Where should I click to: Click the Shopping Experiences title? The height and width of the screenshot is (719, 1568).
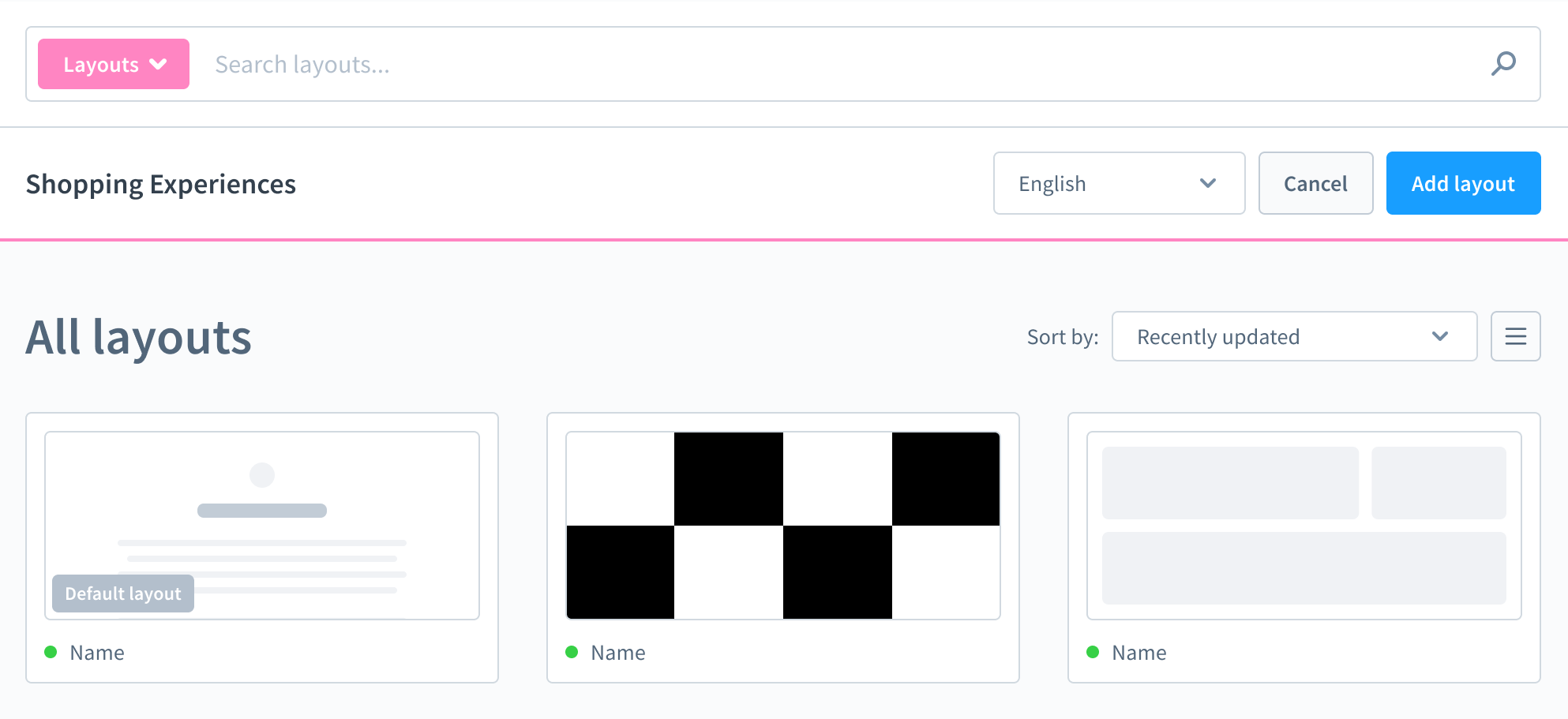[161, 184]
